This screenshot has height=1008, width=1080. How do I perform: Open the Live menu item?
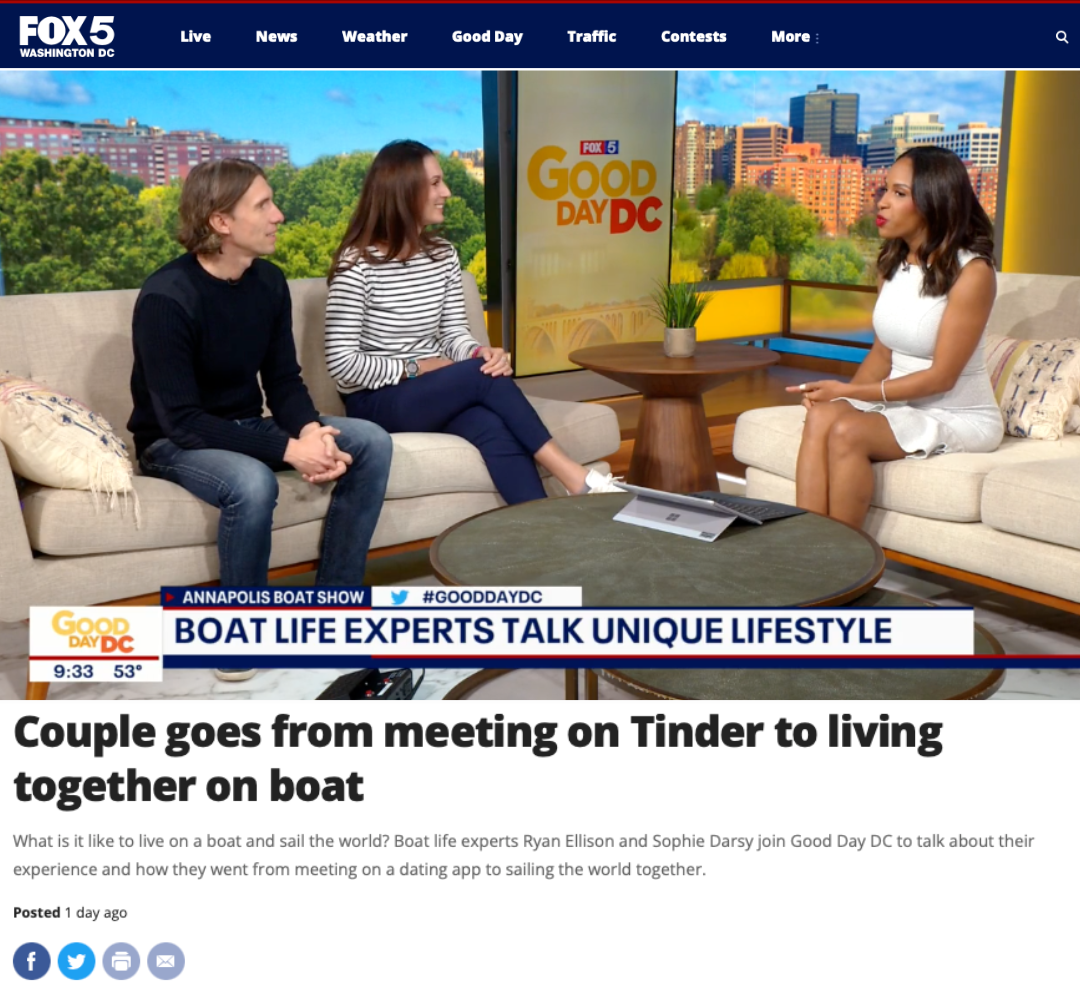click(x=196, y=37)
